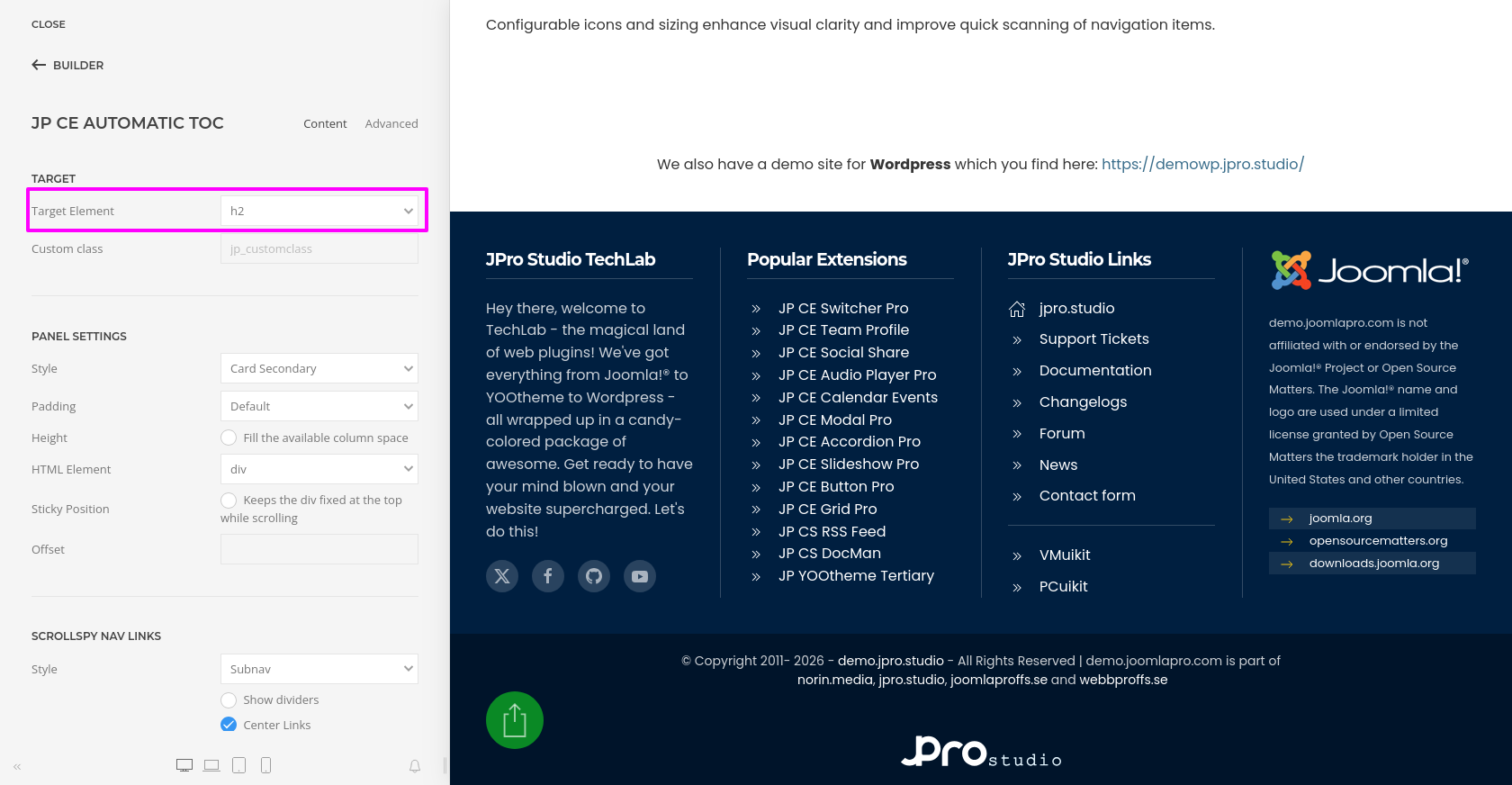Open the Facebook social icon
Image resolution: width=1512 pixels, height=785 pixels.
tap(548, 576)
